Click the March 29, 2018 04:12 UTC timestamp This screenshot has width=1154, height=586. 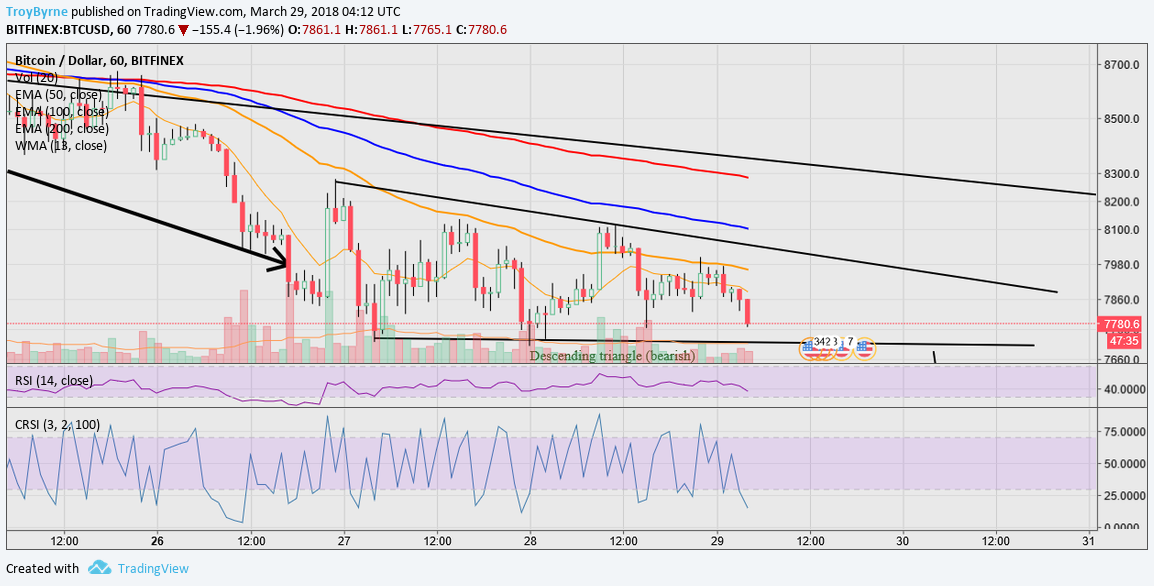(x=325, y=12)
